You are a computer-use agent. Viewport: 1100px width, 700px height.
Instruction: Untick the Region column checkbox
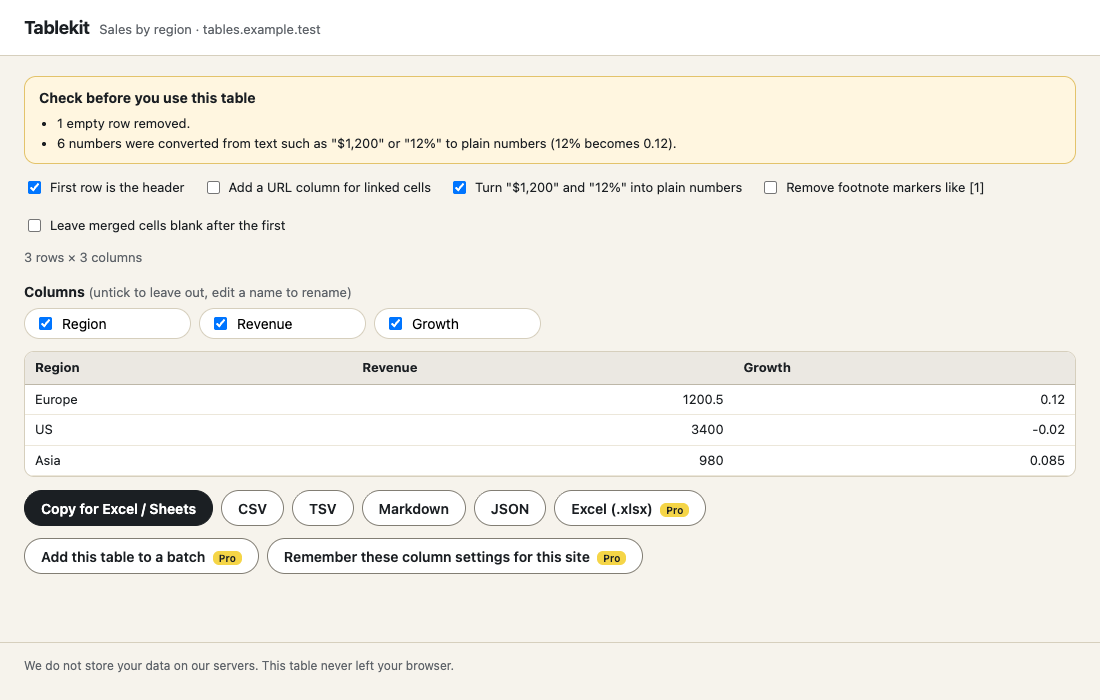[x=46, y=323]
